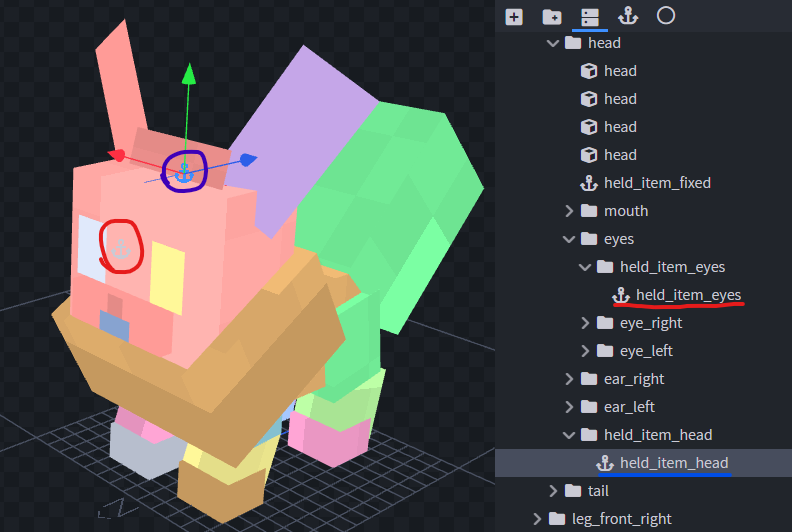Expand the ear_right group
This screenshot has height=532, width=792.
(569, 378)
